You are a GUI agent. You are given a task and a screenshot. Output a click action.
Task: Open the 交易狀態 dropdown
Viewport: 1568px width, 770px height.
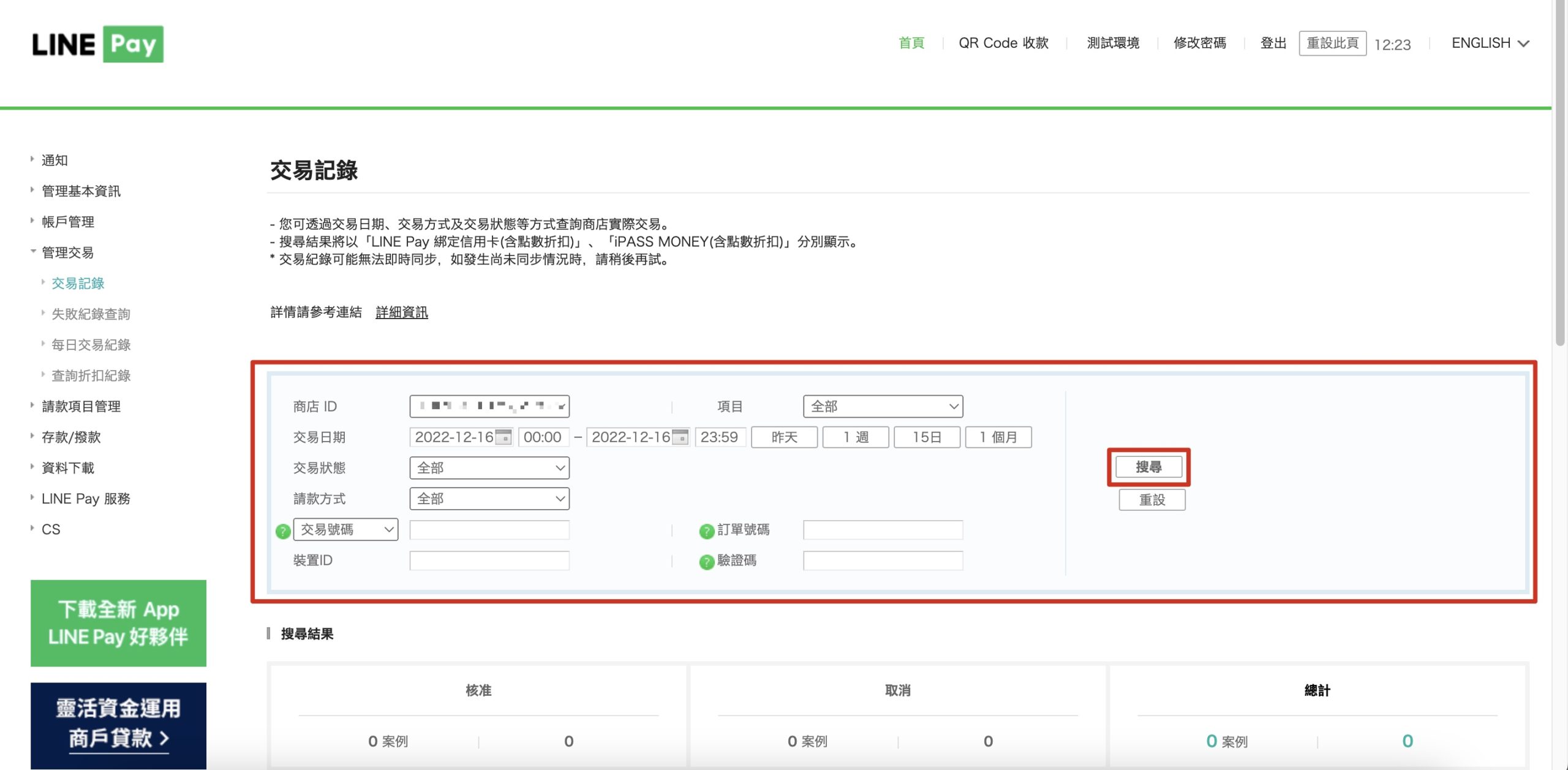(x=489, y=468)
